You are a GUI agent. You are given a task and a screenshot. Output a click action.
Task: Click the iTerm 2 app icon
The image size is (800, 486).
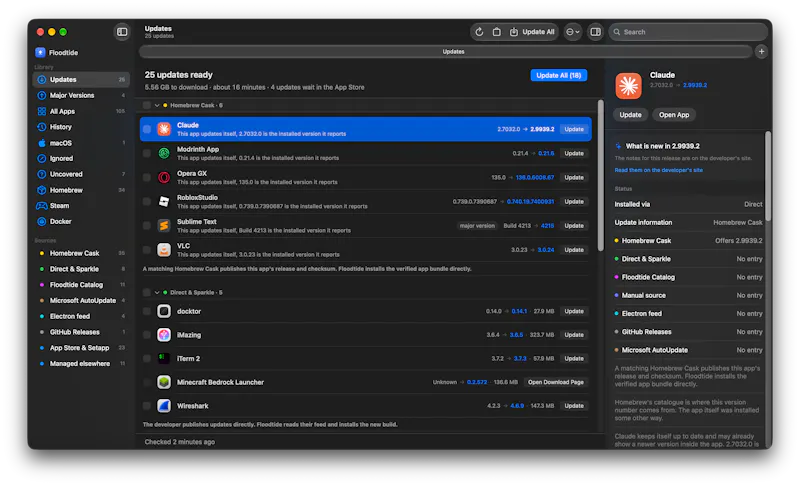(x=164, y=359)
